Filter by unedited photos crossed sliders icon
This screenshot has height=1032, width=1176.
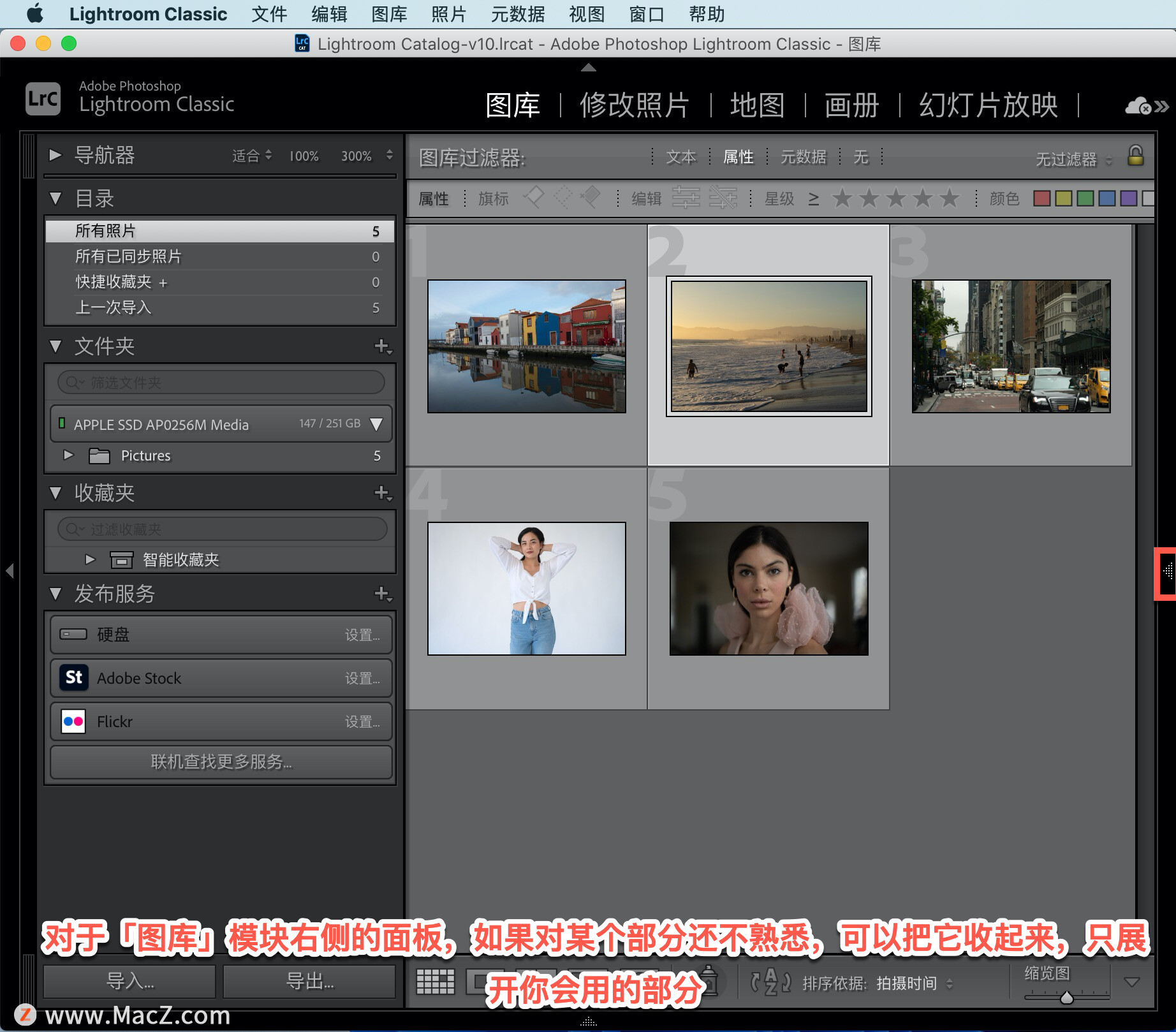(723, 198)
